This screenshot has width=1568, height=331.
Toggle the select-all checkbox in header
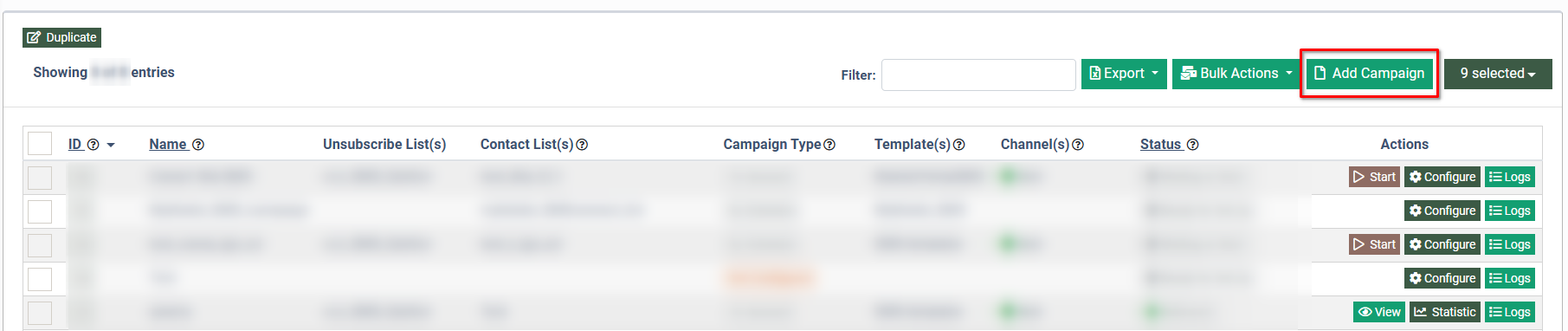[x=40, y=144]
